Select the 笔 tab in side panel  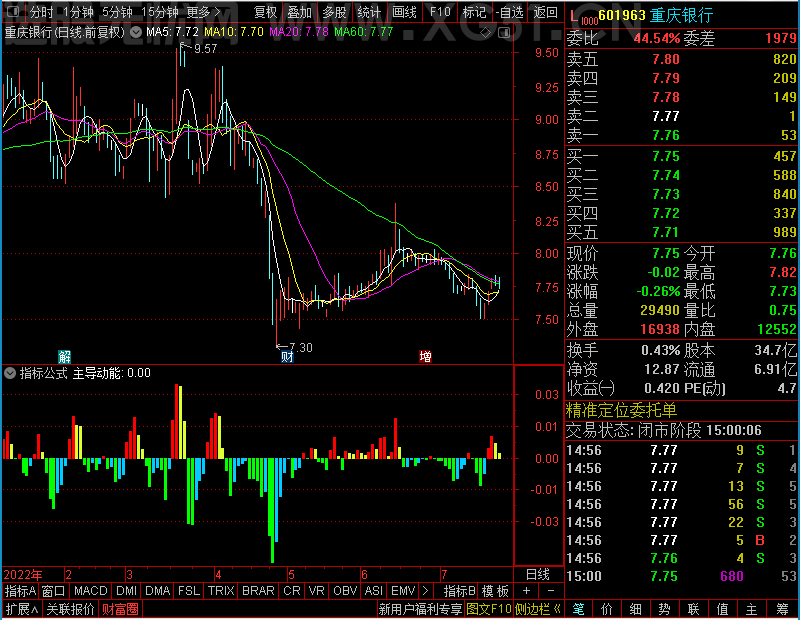[x=579, y=609]
